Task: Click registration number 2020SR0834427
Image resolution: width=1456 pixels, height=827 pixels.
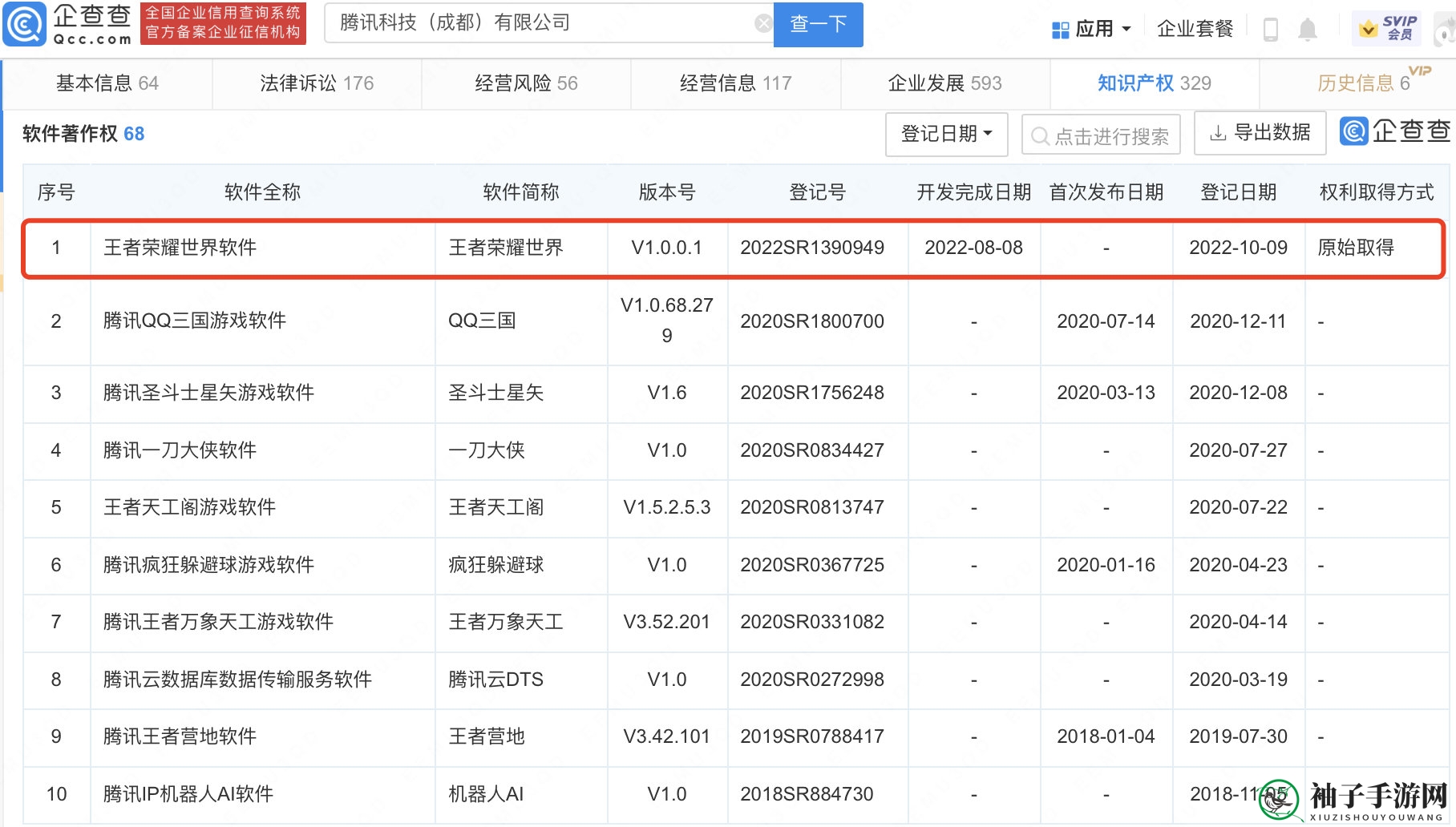Action: (x=812, y=450)
